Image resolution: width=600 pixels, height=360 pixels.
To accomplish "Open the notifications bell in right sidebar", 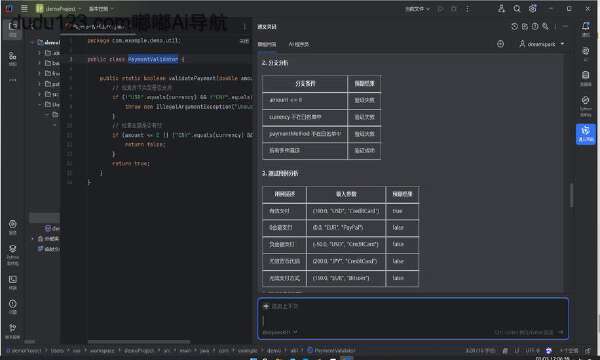I will pos(585,27).
